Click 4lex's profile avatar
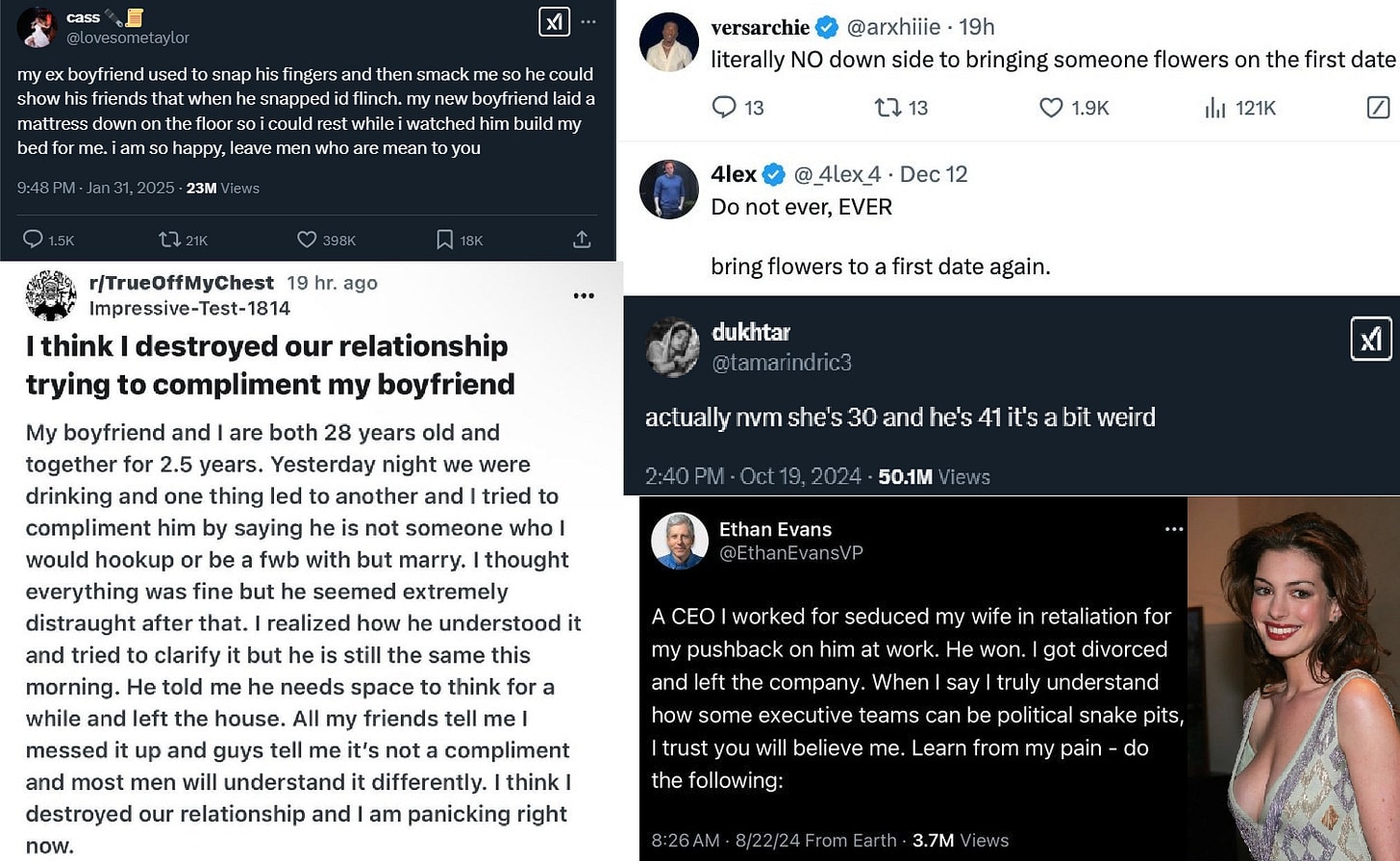The height and width of the screenshot is (861, 1400). coord(669,190)
